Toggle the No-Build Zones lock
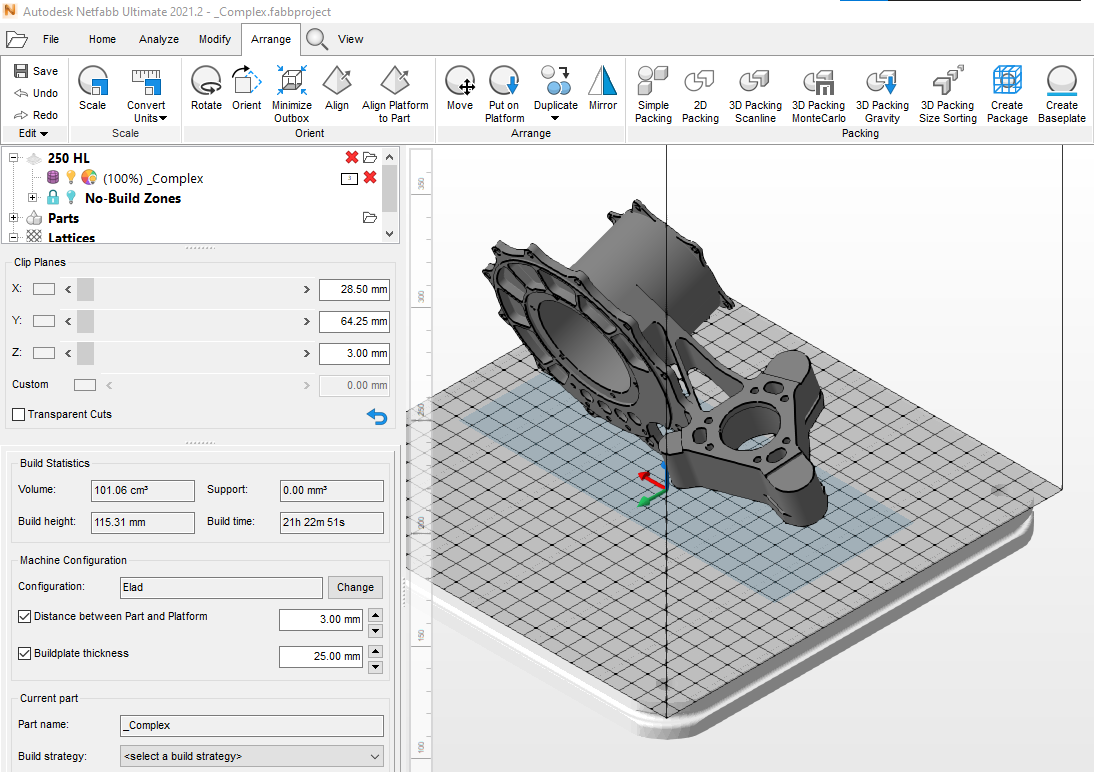The width and height of the screenshot is (1094, 772). pos(53,198)
